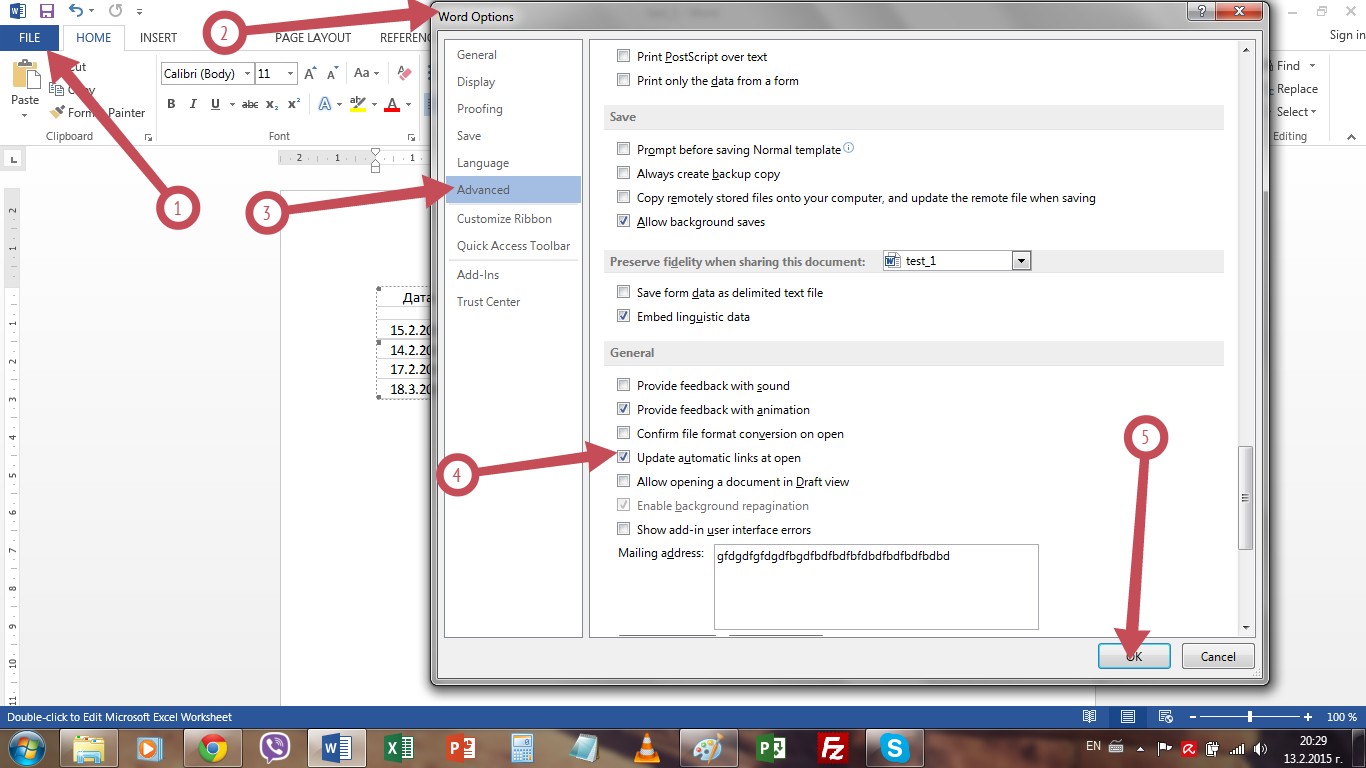Enable Always create backup copy
The image size is (1366, 768).
[624, 174]
